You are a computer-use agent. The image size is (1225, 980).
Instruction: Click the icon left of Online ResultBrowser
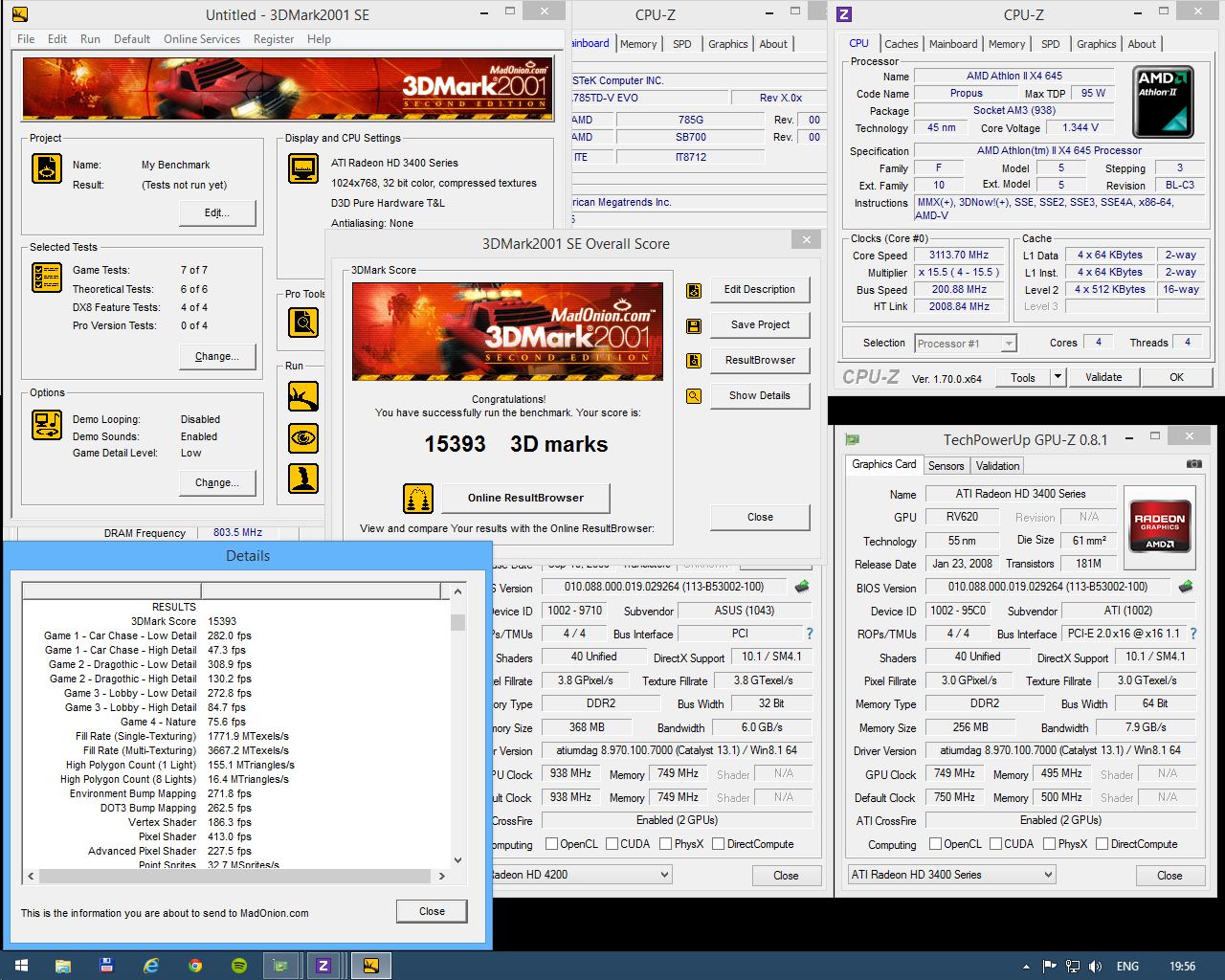[x=418, y=499]
